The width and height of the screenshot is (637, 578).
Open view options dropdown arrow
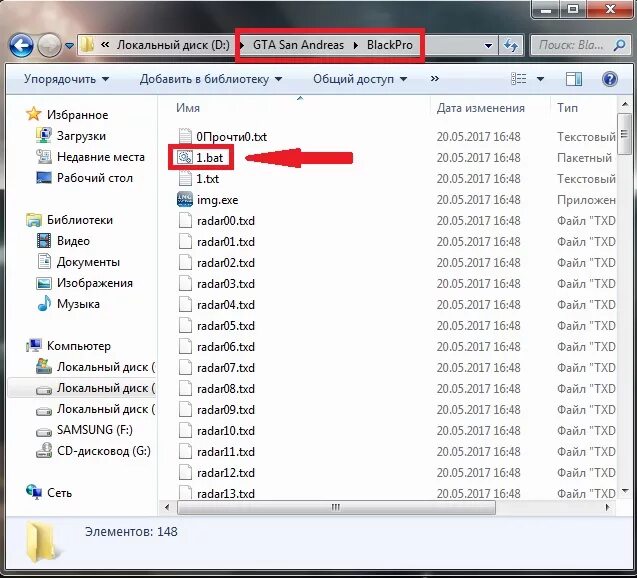click(540, 79)
